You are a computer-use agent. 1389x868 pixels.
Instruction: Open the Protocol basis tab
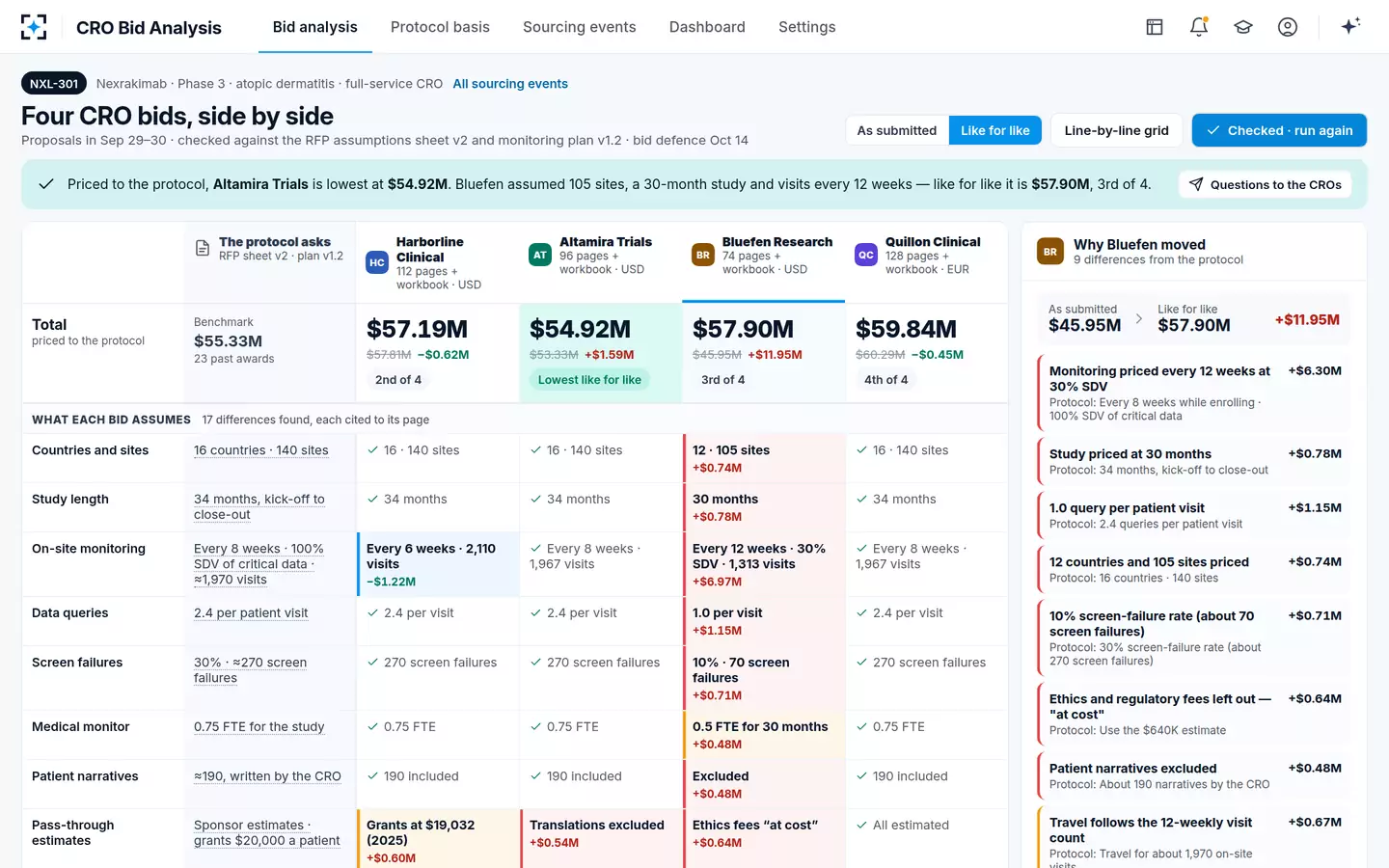440,27
